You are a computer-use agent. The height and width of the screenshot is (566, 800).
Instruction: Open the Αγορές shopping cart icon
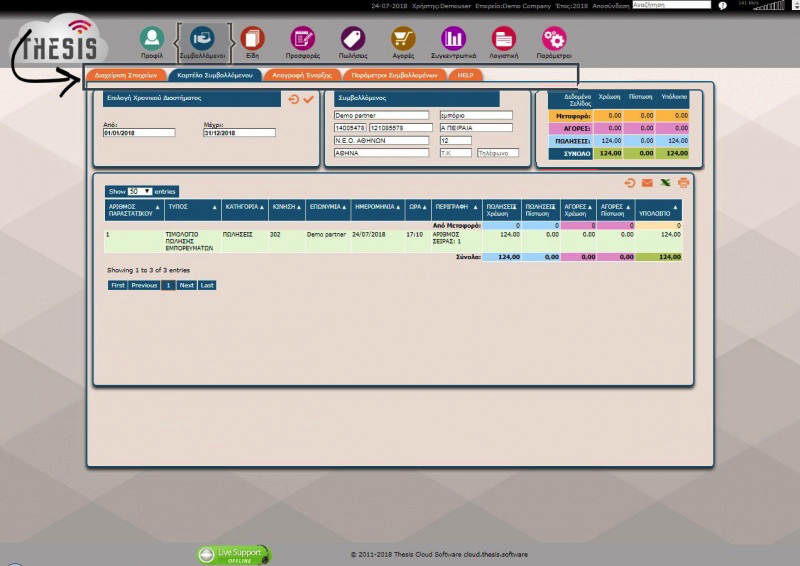pyautogui.click(x=403, y=39)
